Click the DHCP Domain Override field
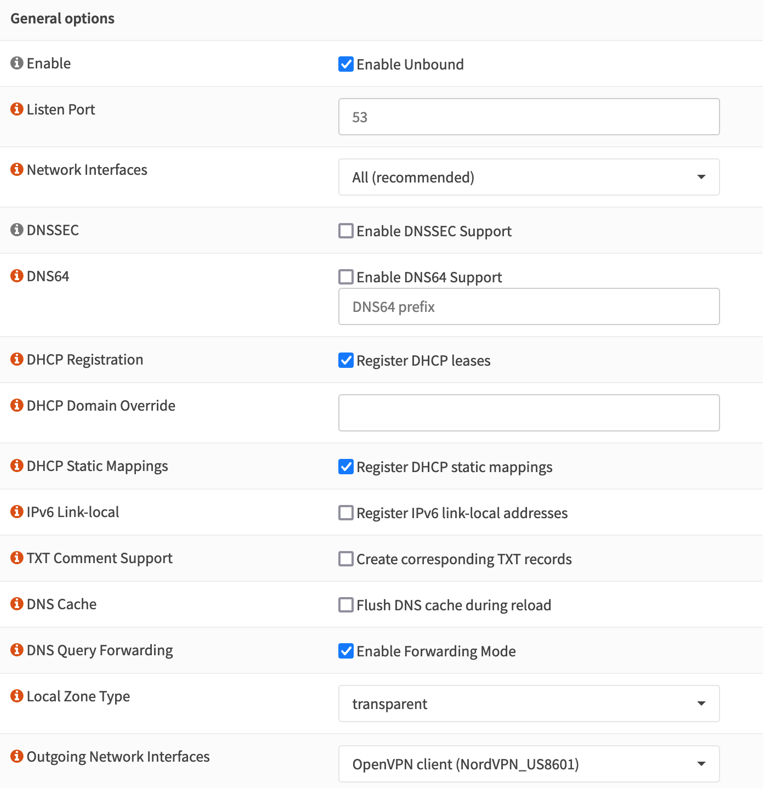This screenshot has width=763, height=788. 529,413
